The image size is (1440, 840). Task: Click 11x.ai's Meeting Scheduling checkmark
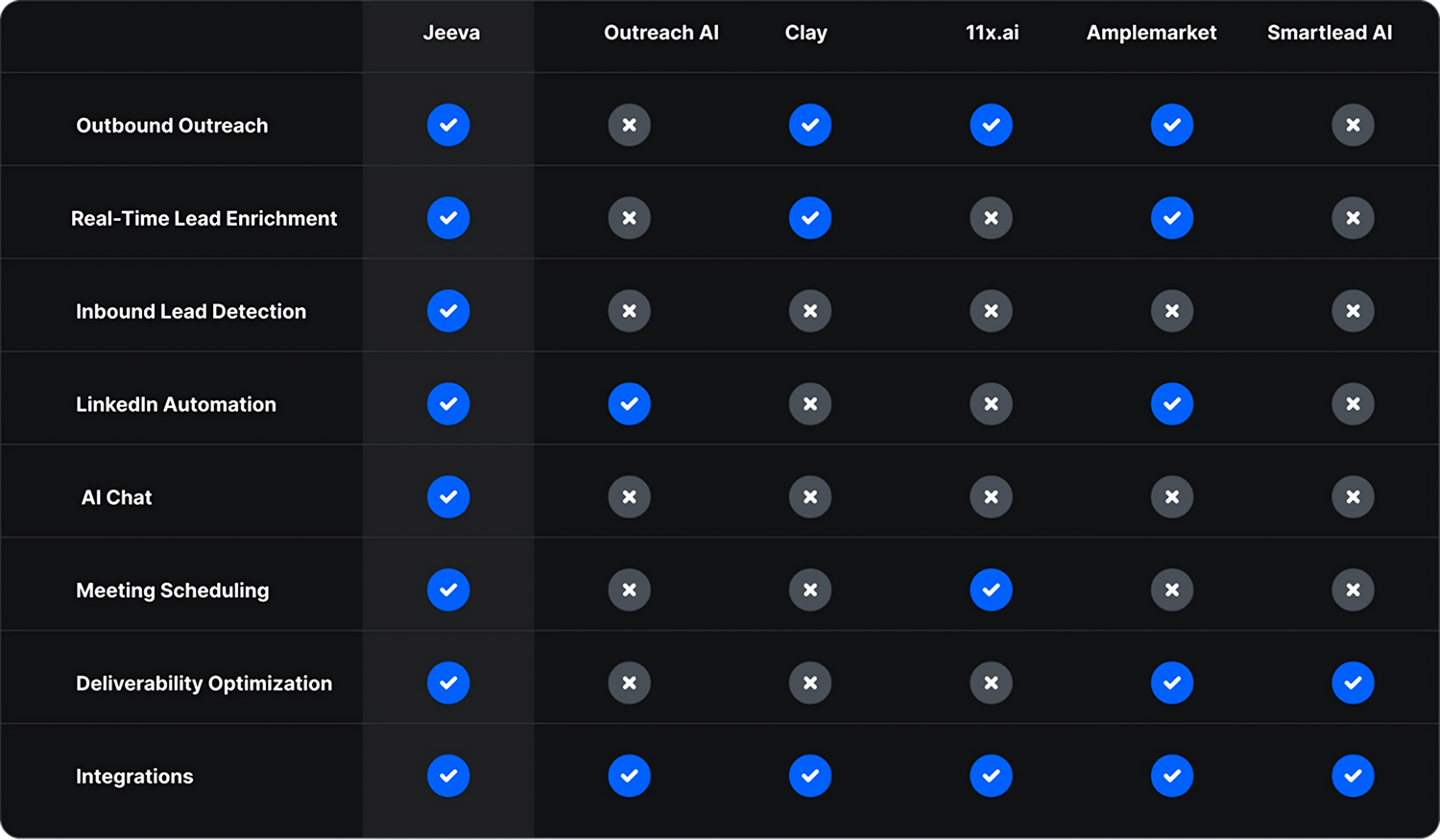[x=991, y=589]
